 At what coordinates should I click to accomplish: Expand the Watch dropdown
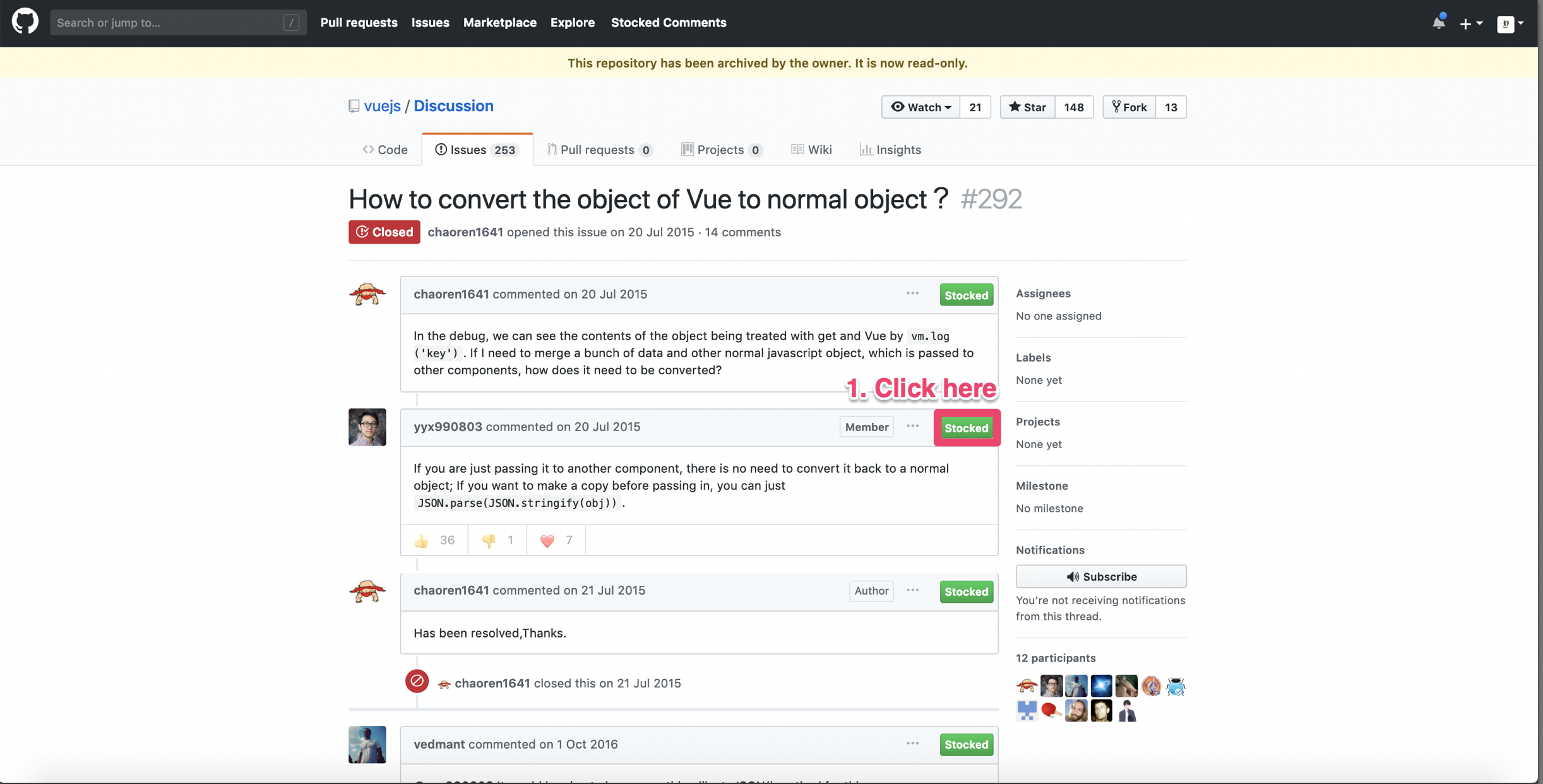[920, 107]
